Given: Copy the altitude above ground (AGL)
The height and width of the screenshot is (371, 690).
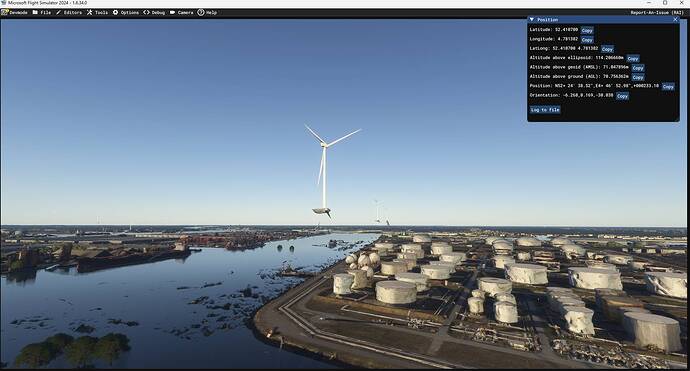Looking at the screenshot, I should click(x=638, y=77).
